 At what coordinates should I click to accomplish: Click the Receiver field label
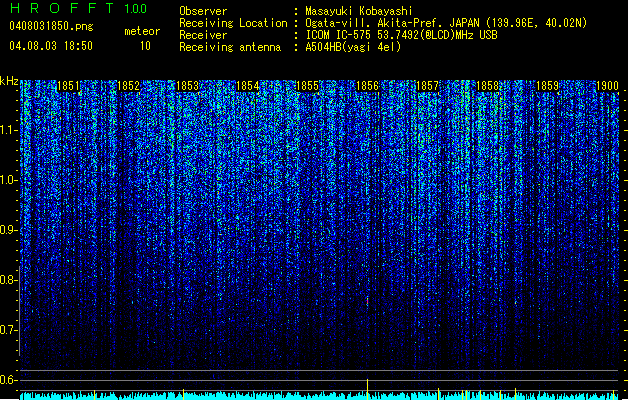203,35
